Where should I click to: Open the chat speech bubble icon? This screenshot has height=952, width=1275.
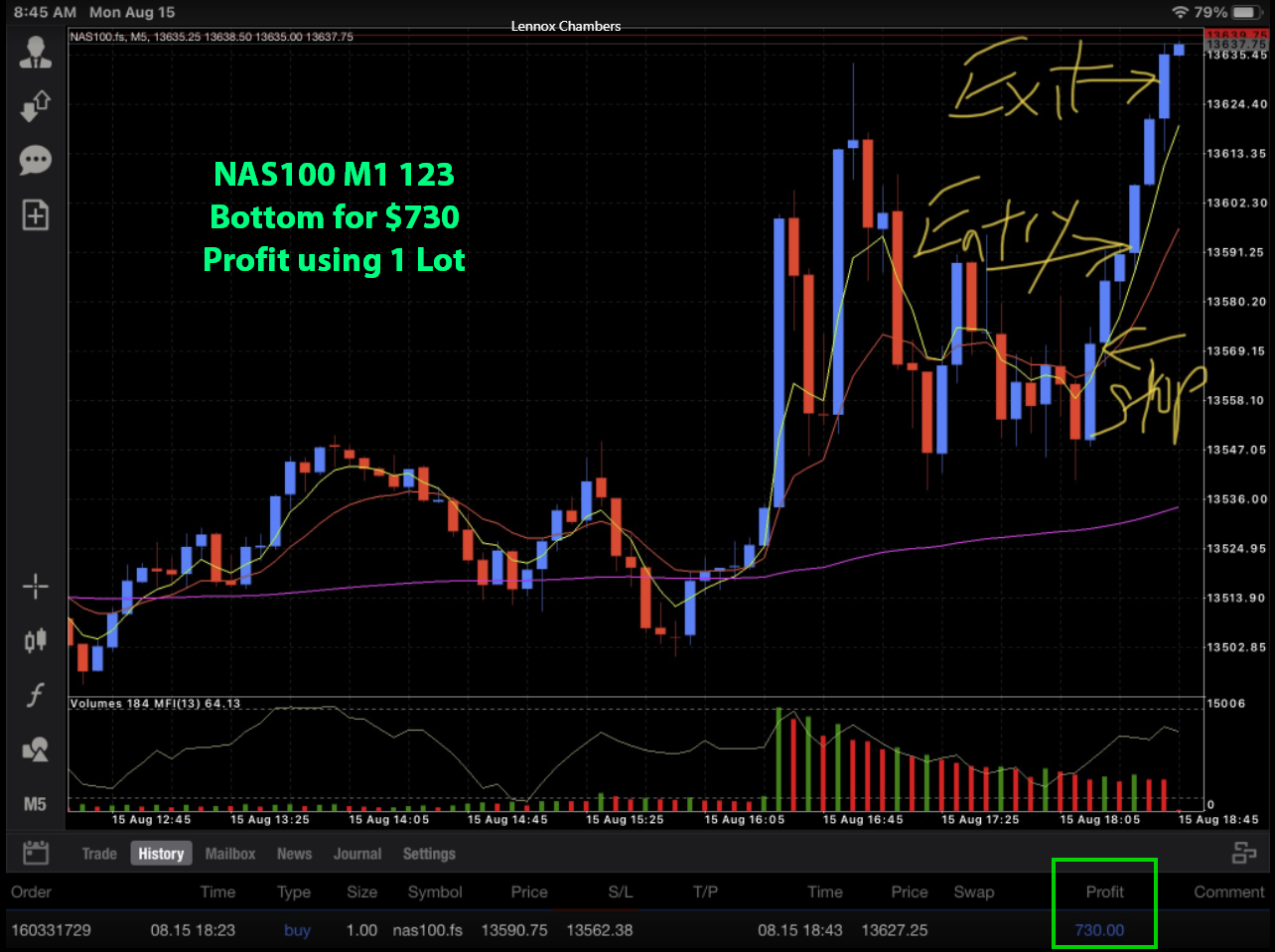tap(35, 160)
